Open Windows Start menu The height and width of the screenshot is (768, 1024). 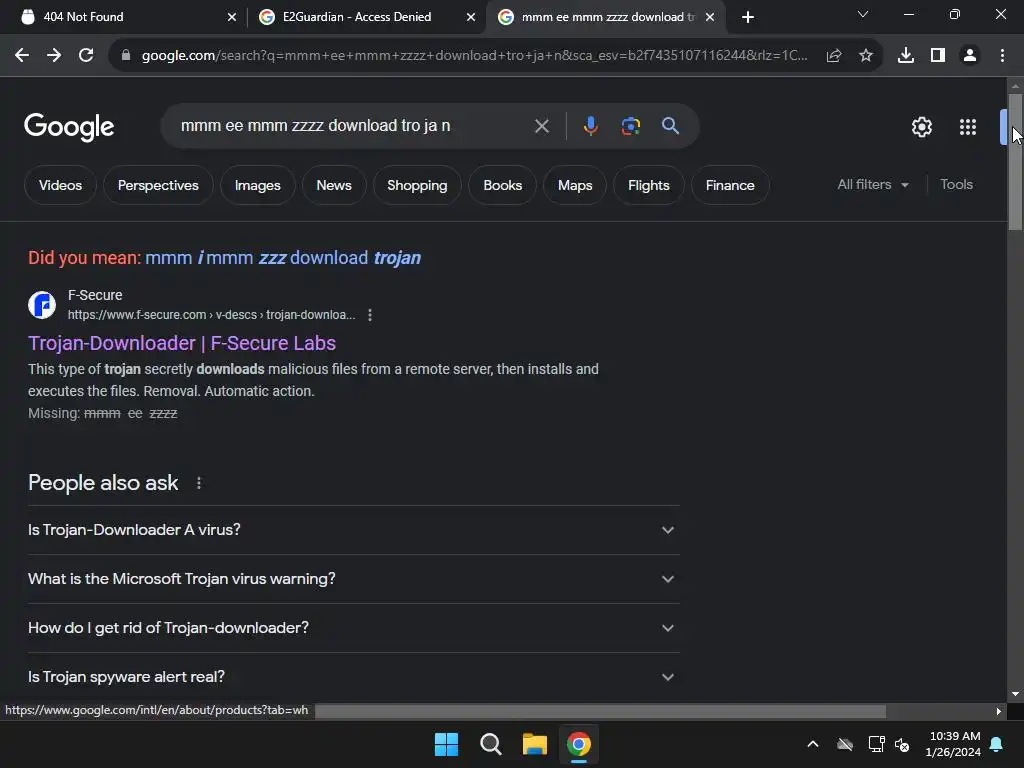[x=447, y=744]
